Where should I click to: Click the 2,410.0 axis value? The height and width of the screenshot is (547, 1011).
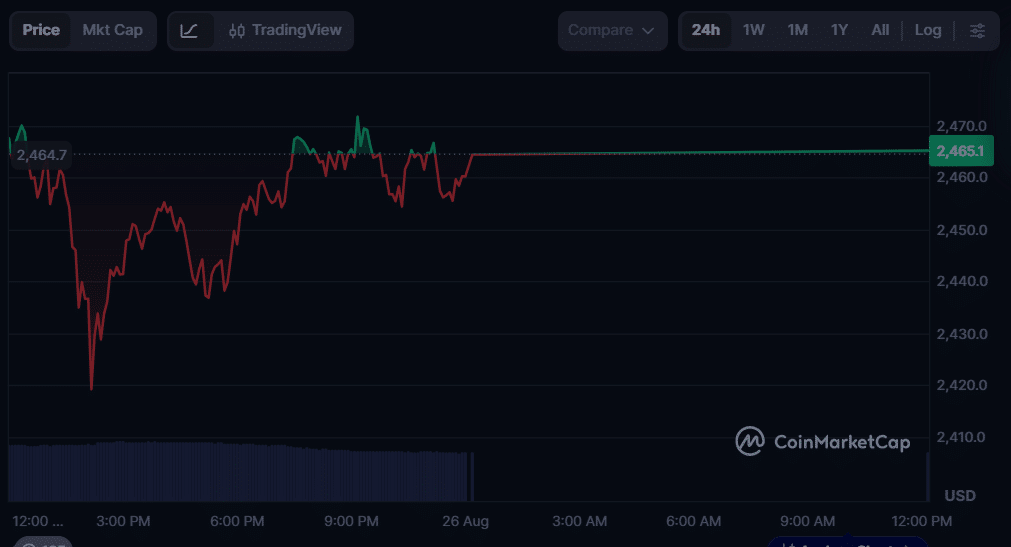[x=961, y=437]
